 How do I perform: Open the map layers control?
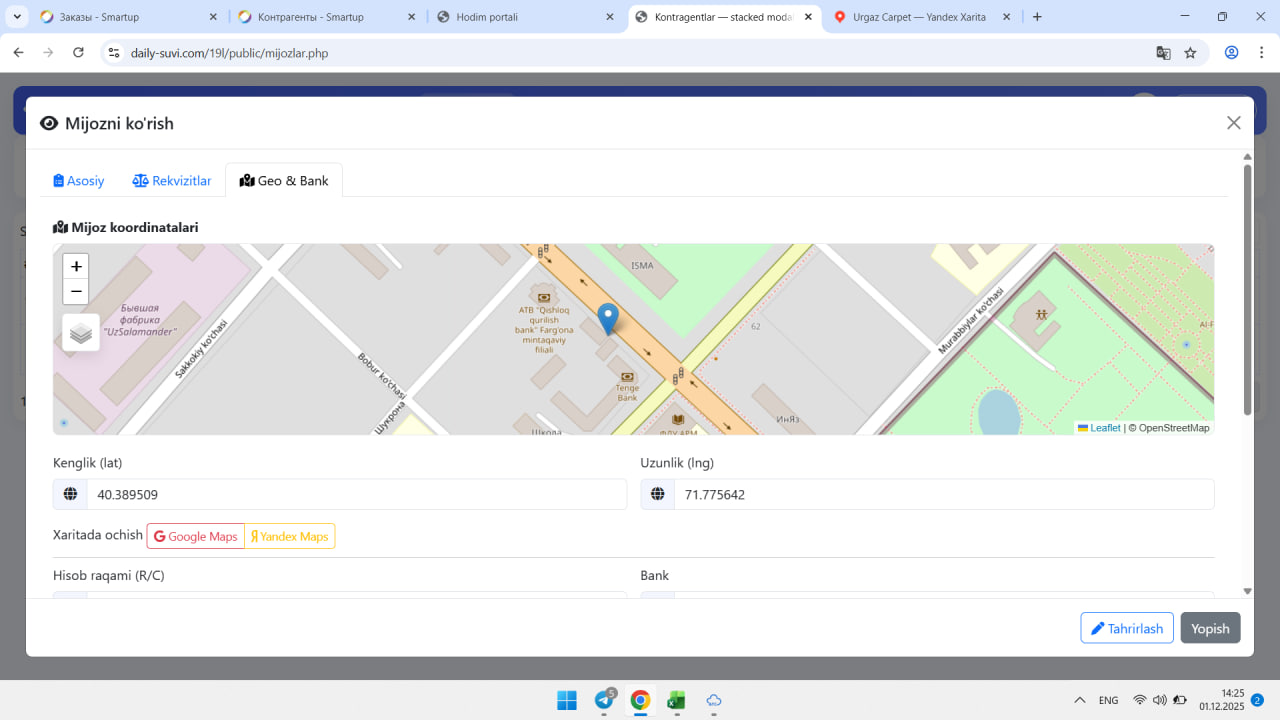81,333
